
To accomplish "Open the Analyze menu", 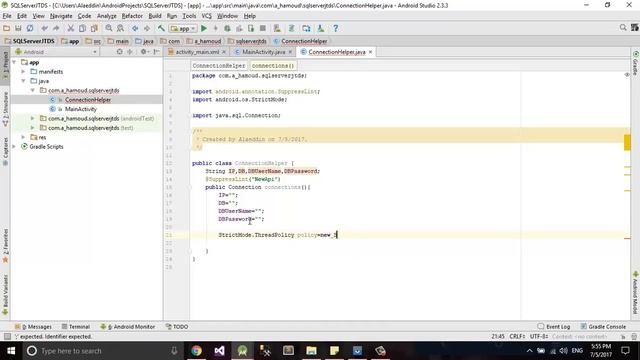I will 107,16.
